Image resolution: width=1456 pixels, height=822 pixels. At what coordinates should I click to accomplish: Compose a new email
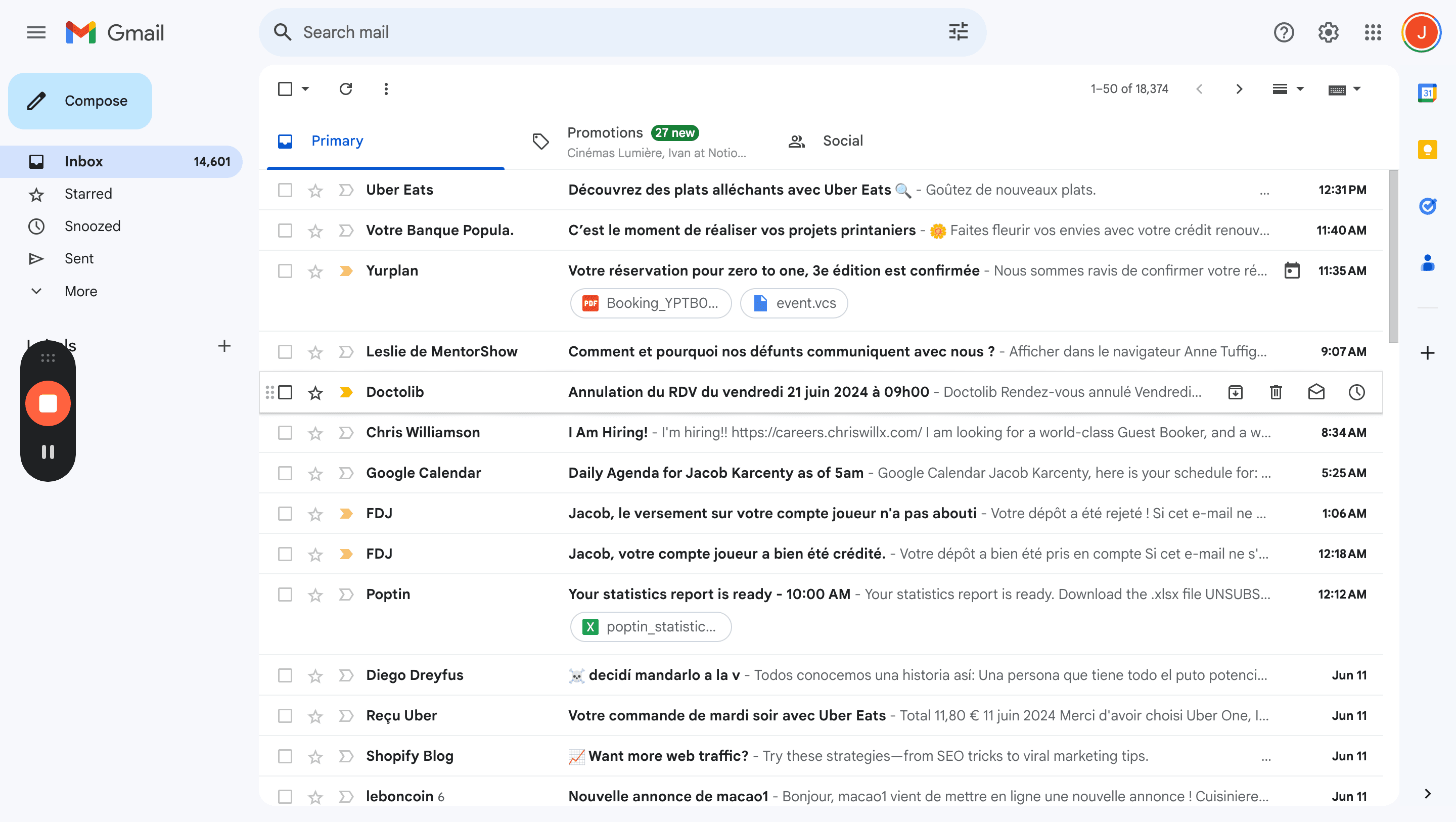(x=80, y=101)
